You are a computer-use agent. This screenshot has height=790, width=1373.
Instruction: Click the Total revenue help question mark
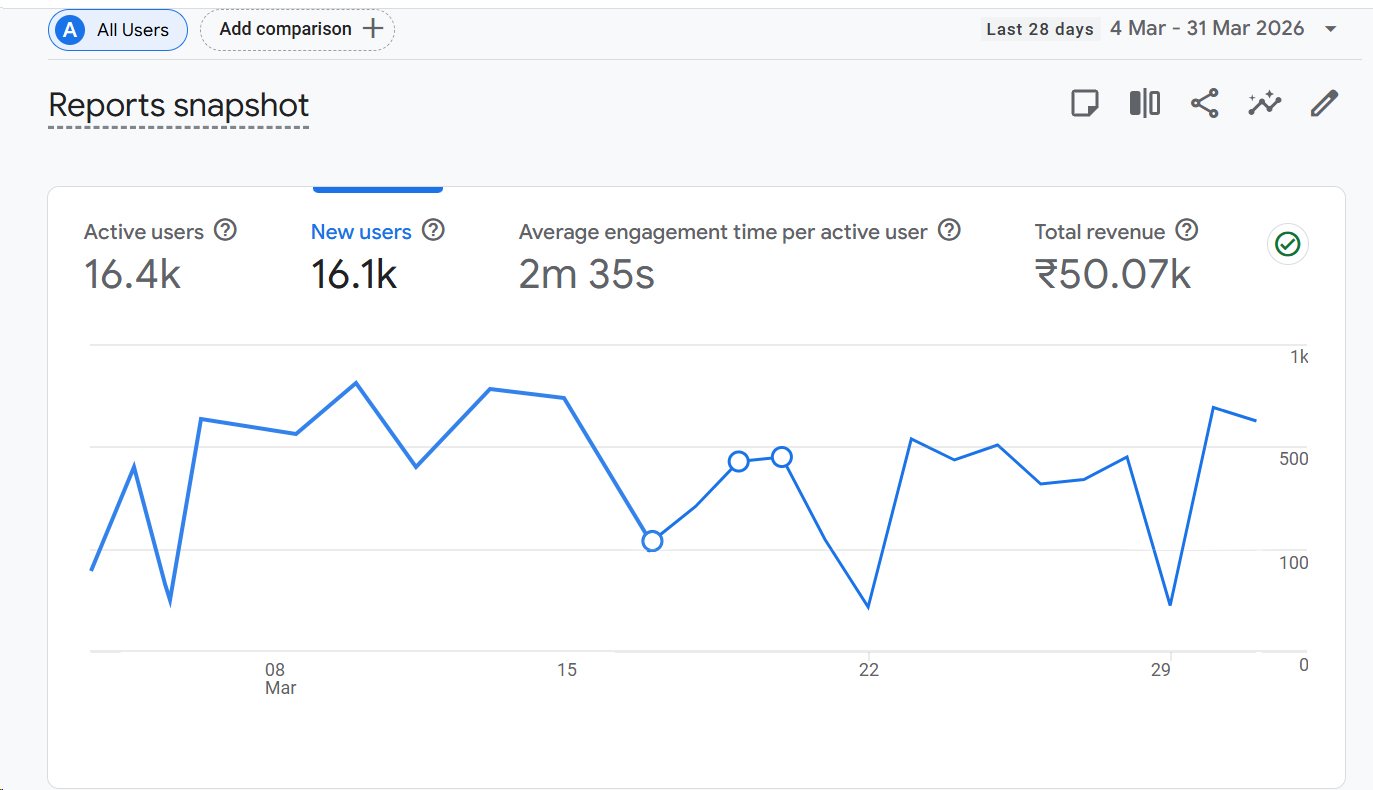pos(1187,230)
